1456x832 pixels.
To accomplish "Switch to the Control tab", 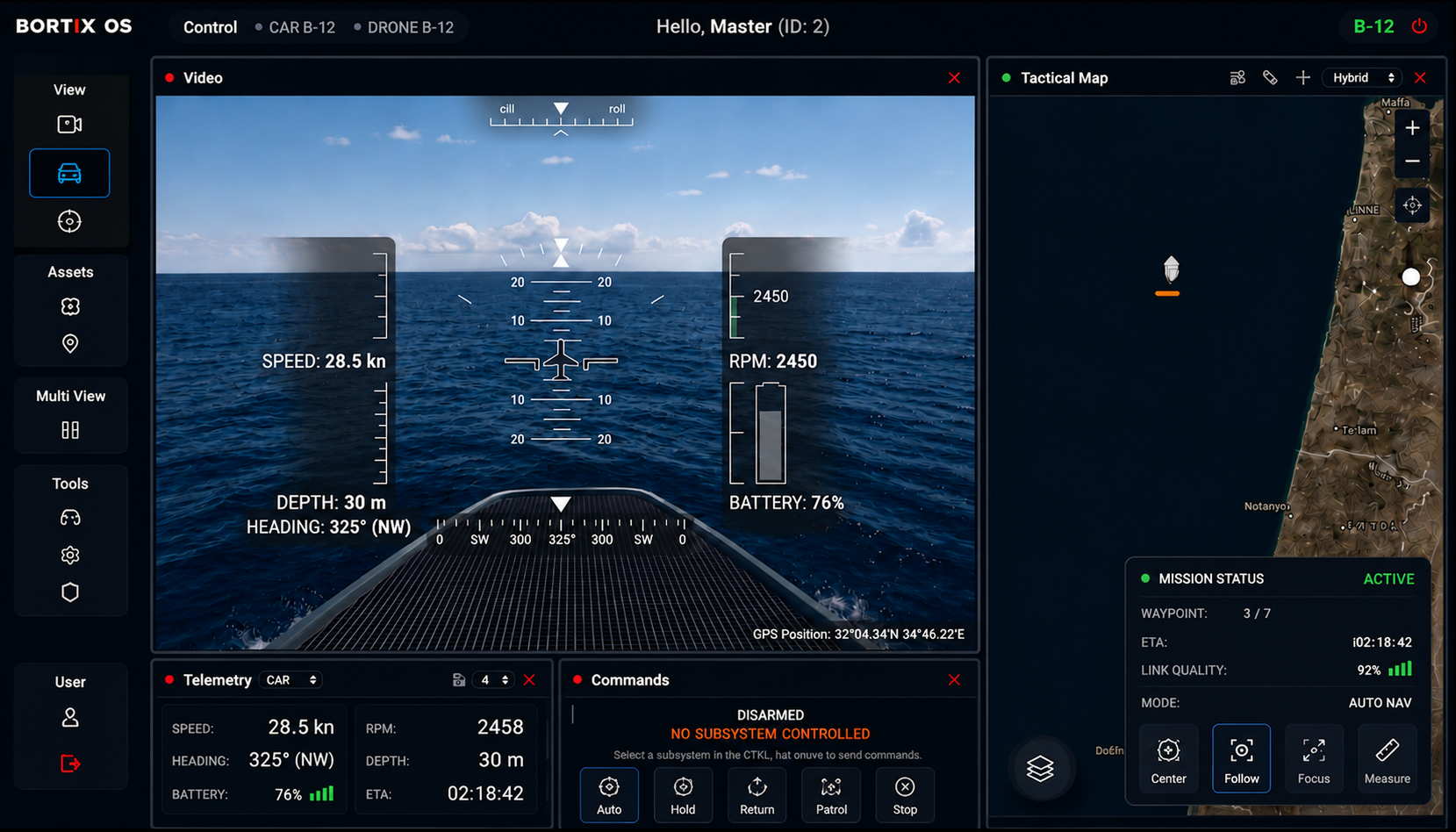I will point(210,27).
